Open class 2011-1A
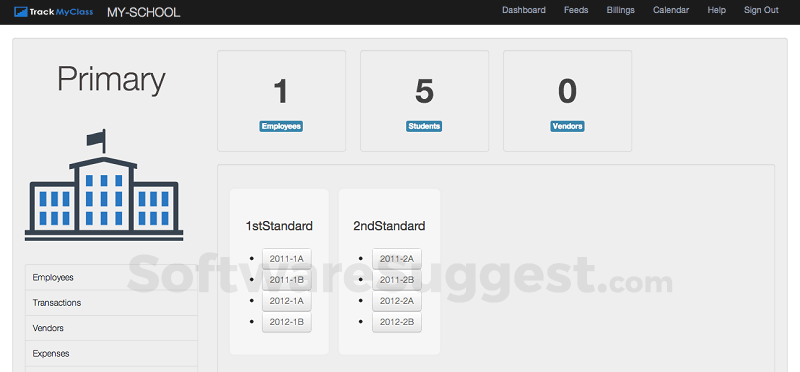The image size is (800, 372). 287,259
